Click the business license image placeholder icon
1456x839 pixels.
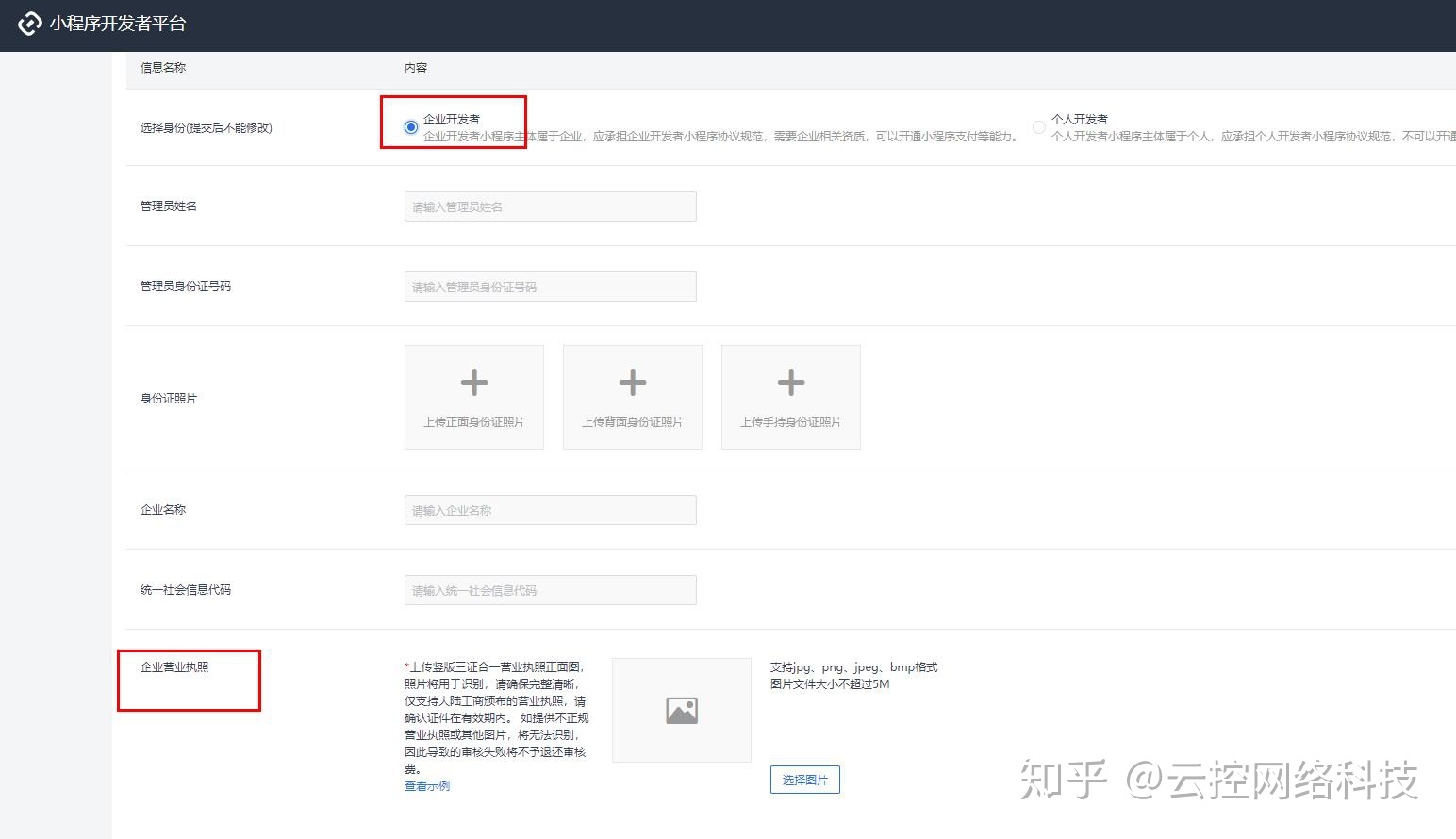coord(681,711)
